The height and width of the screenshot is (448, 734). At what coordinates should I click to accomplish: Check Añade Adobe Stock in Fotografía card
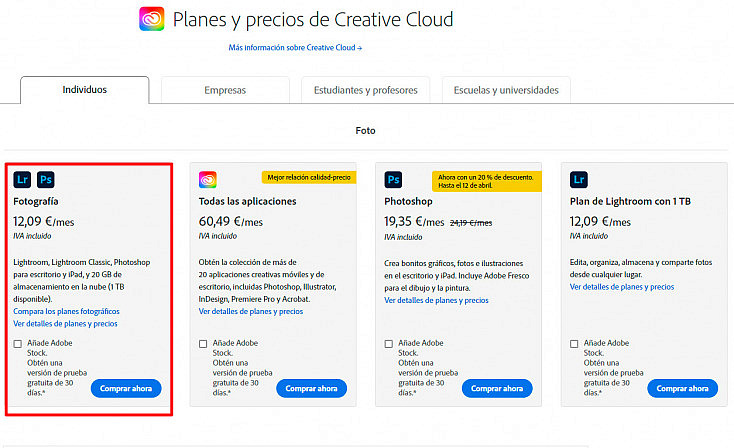coord(18,344)
